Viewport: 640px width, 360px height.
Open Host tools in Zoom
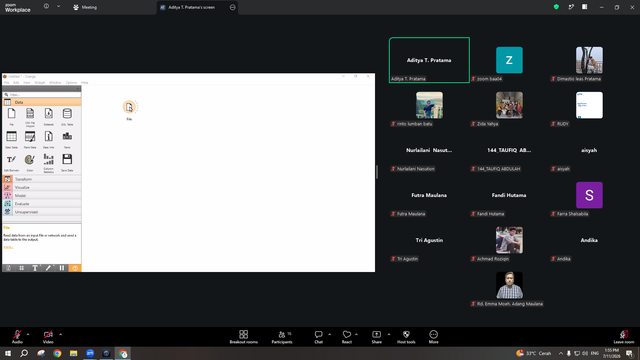[x=406, y=337]
